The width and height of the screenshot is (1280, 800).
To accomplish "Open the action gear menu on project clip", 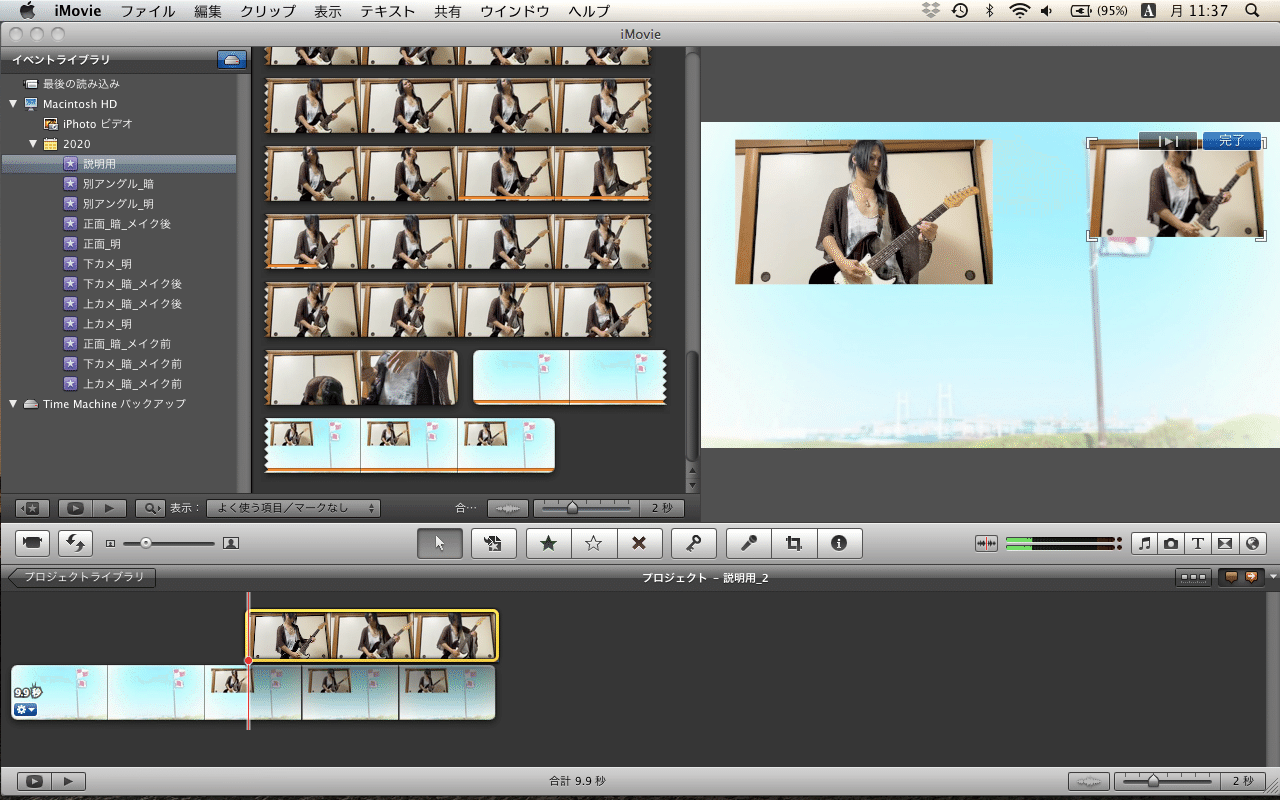I will [25, 710].
